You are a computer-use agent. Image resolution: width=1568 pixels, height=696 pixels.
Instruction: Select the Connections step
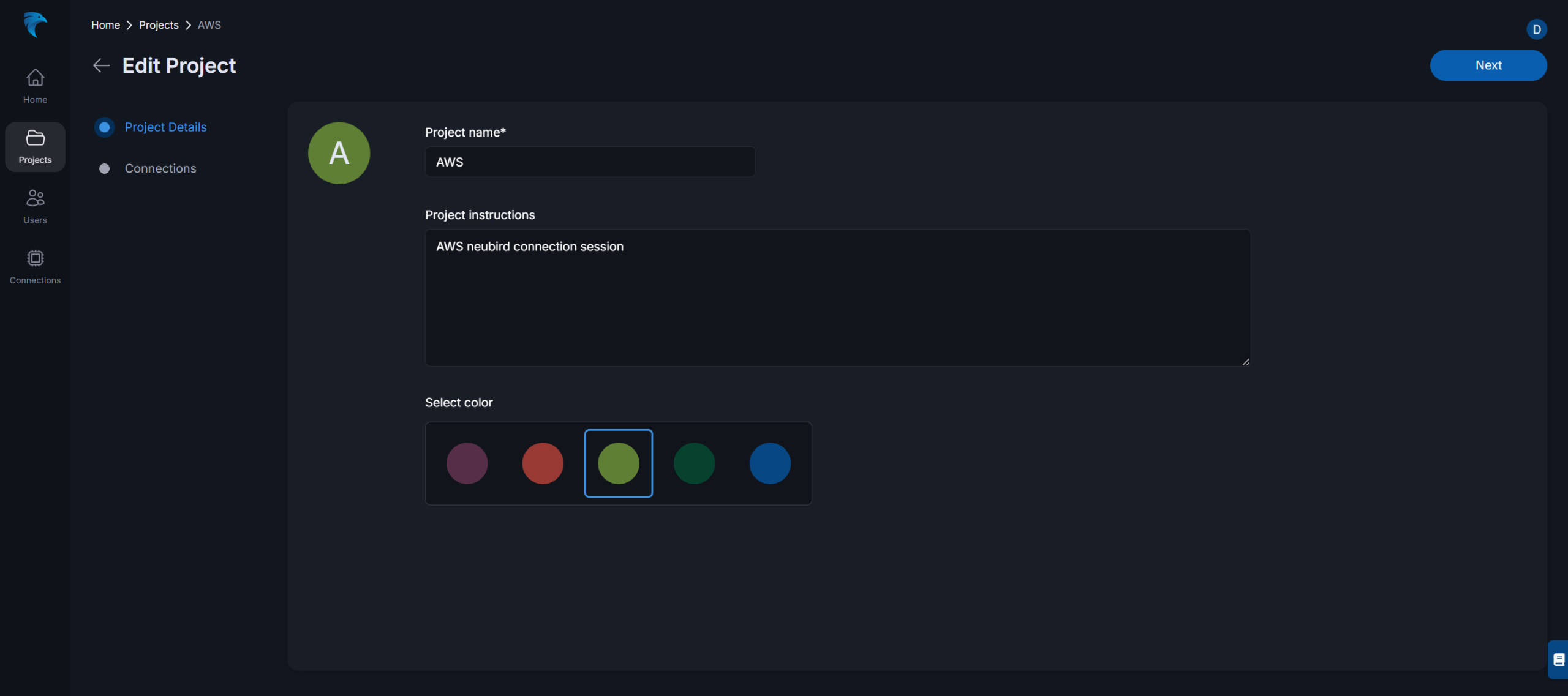click(x=160, y=168)
